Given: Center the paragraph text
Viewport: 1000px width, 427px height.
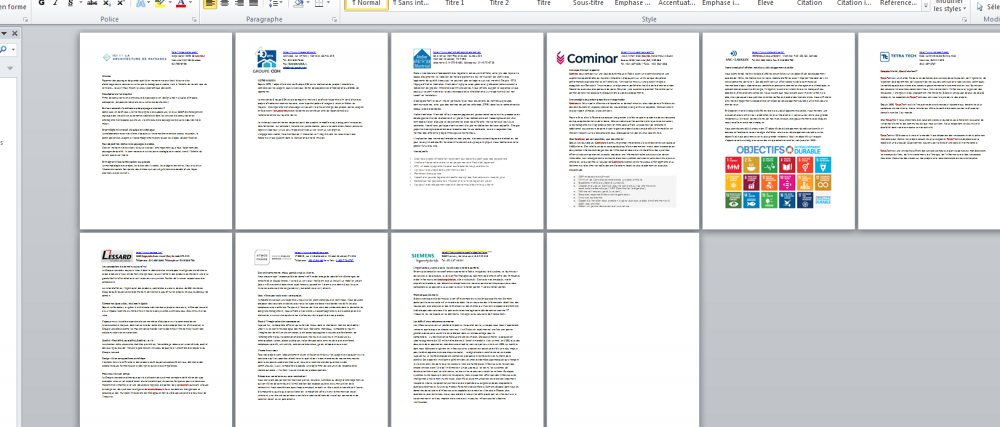Looking at the screenshot, I should tap(225, 3).
